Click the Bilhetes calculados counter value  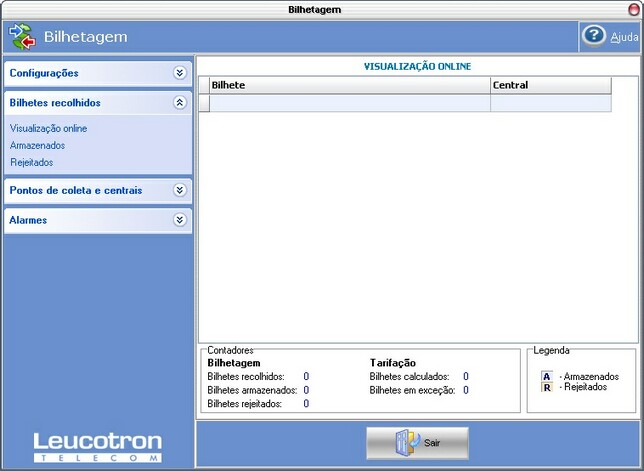466,376
